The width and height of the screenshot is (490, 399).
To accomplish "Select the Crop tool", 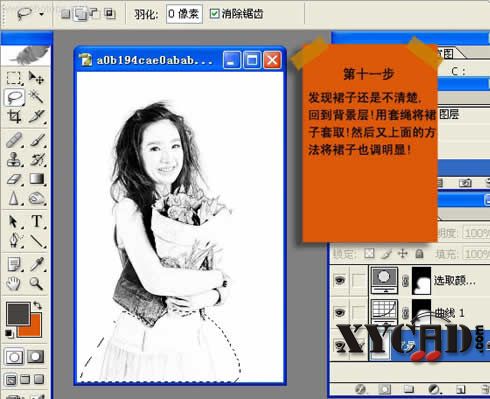I will point(14,116).
